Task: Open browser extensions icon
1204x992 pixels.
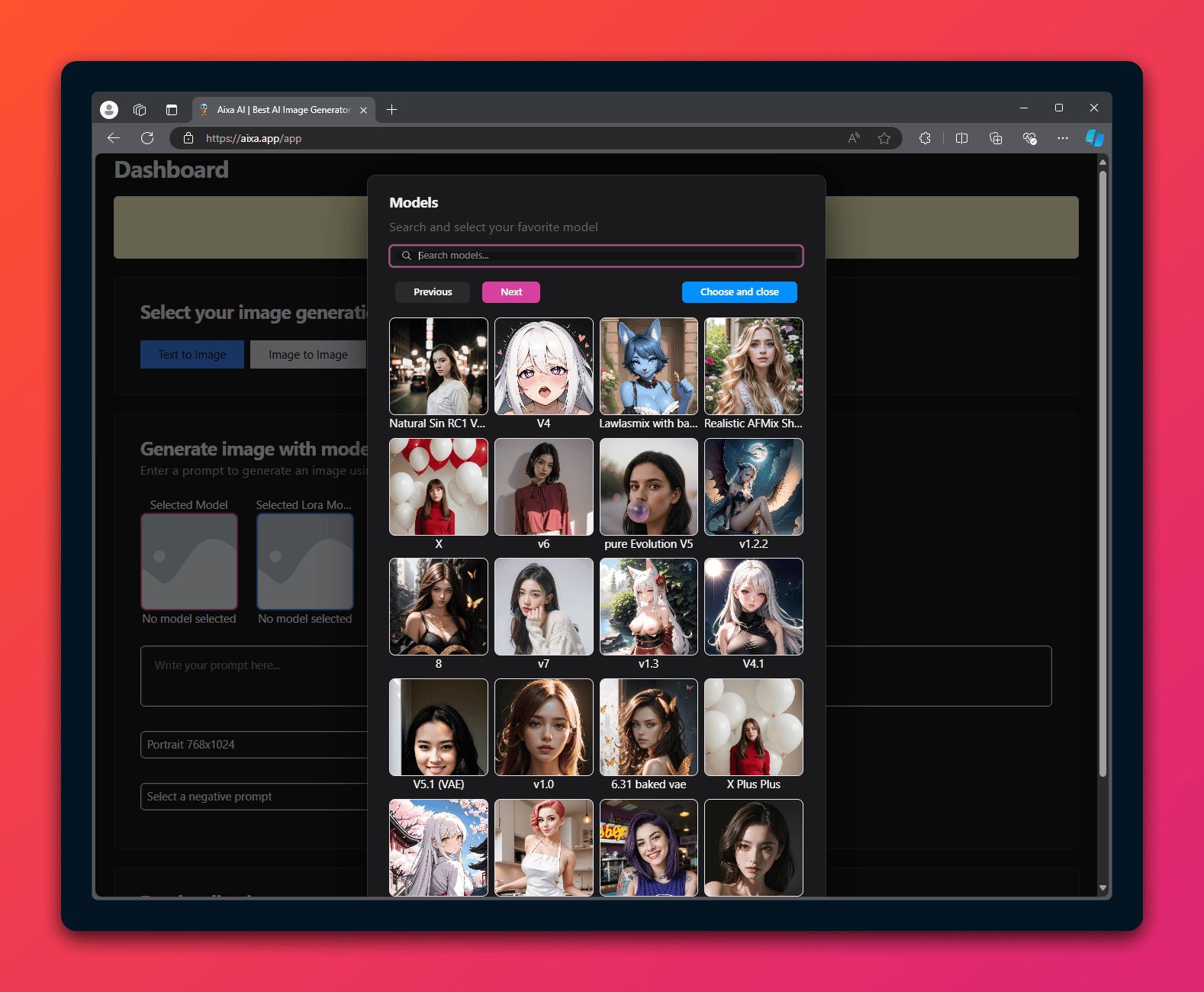Action: [x=925, y=138]
